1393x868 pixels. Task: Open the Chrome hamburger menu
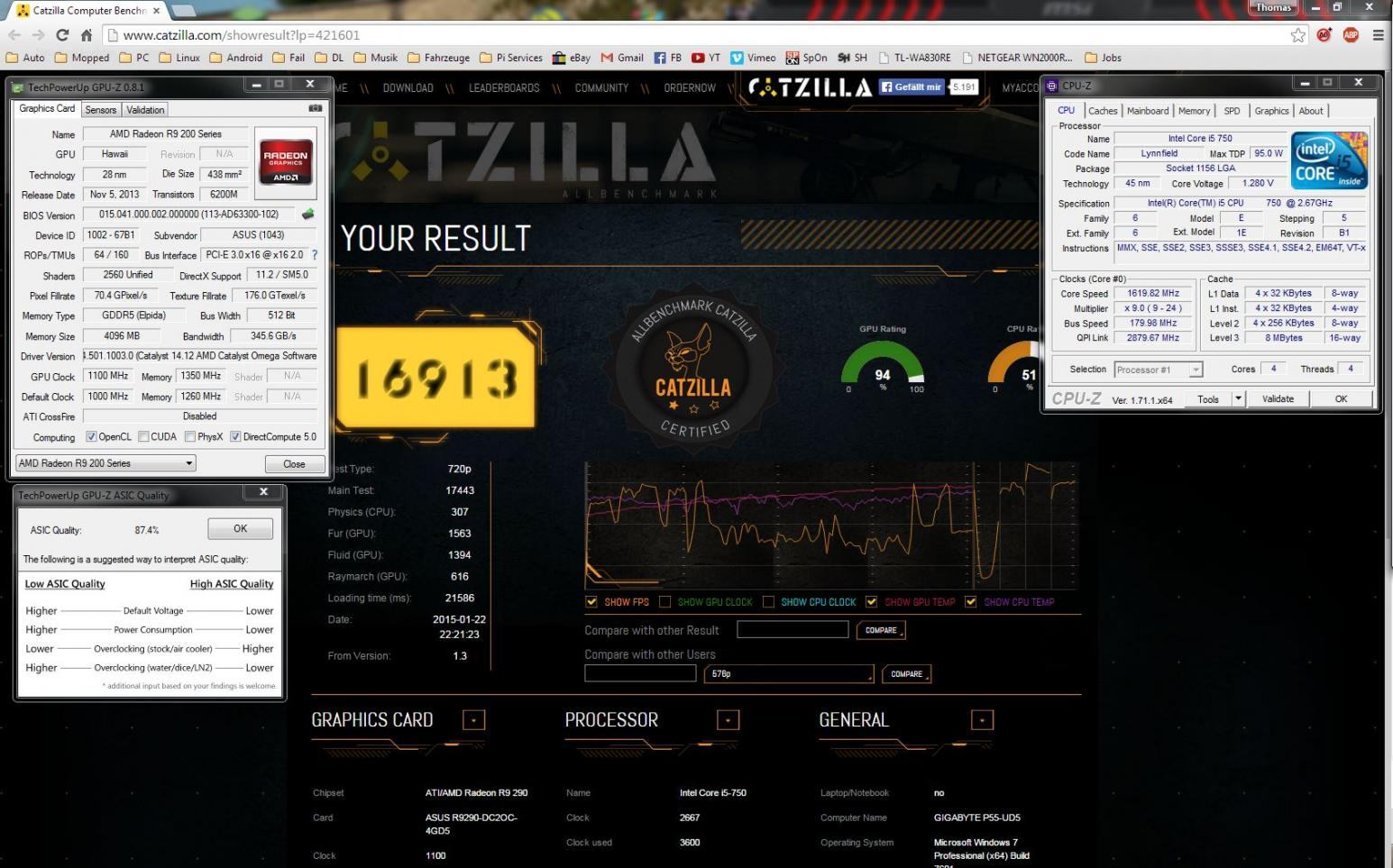(1378, 35)
